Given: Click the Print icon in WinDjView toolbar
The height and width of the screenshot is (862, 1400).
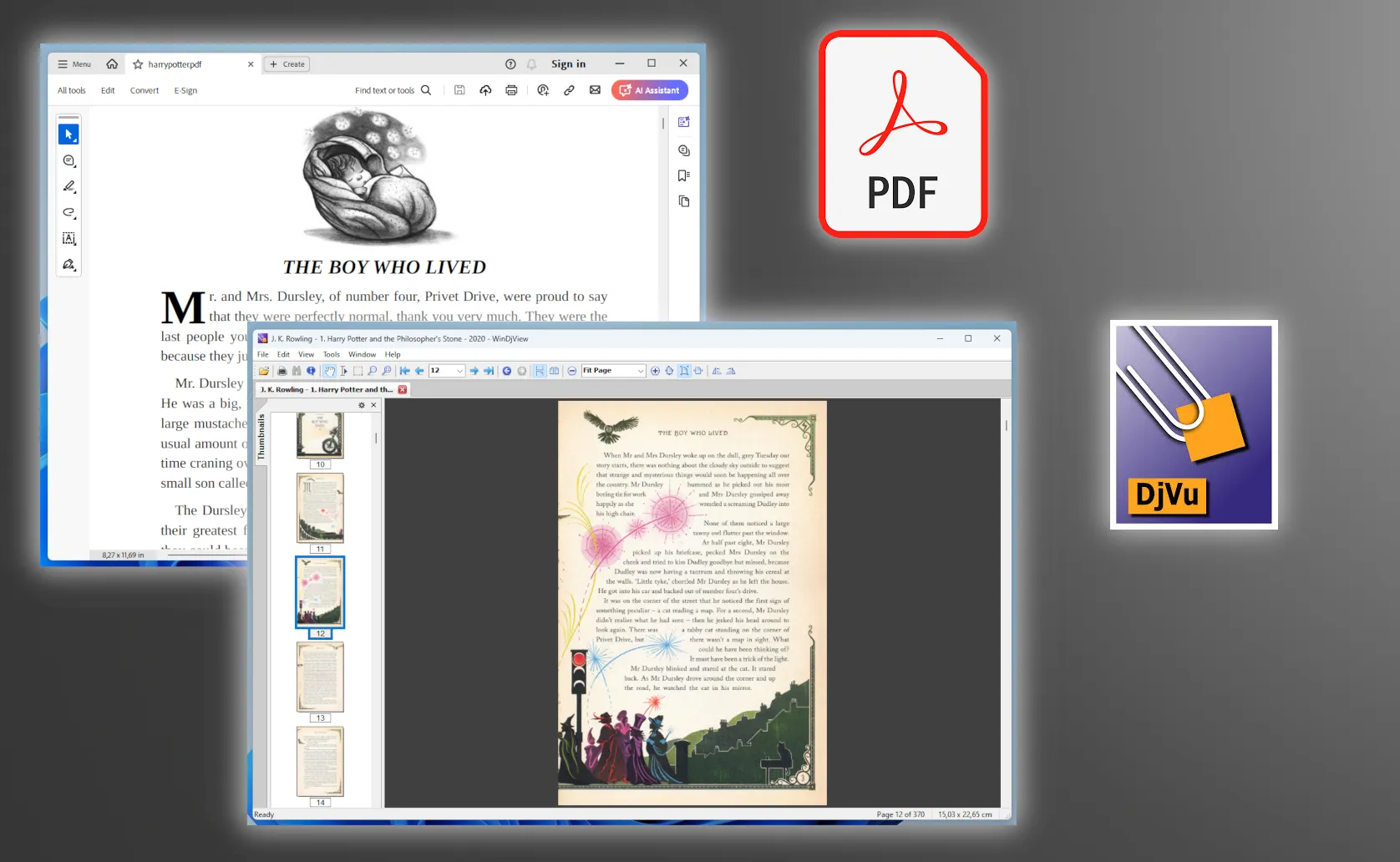Looking at the screenshot, I should (x=282, y=371).
